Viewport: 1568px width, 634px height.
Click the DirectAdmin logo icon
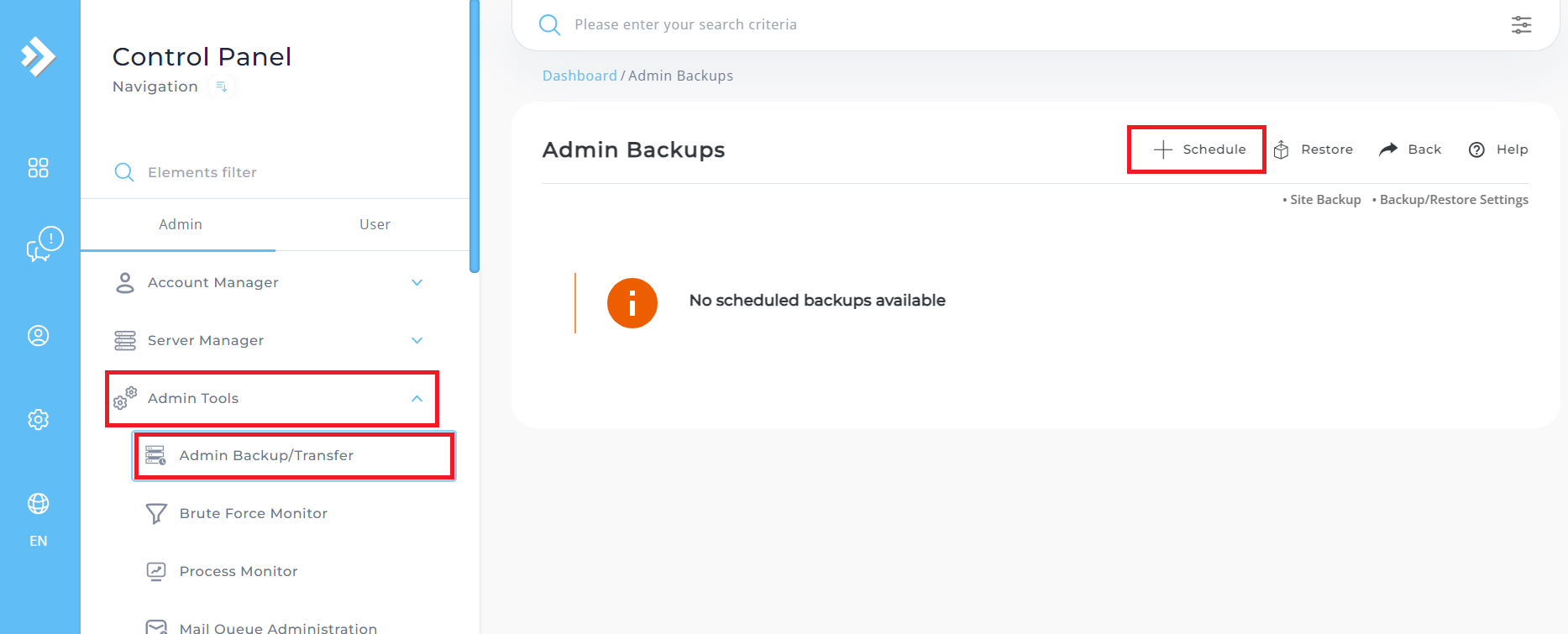(38, 56)
